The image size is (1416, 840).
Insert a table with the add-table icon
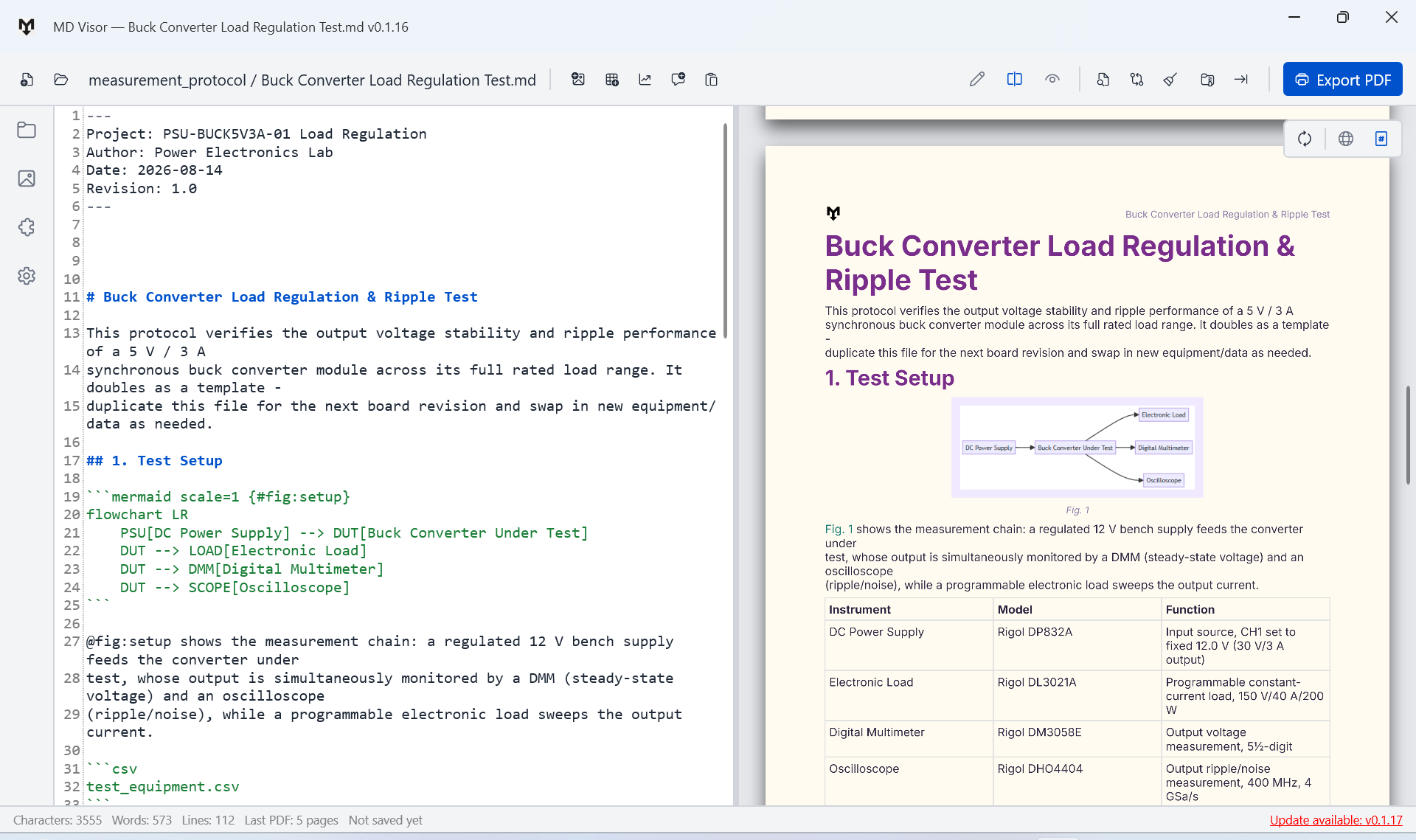612,80
